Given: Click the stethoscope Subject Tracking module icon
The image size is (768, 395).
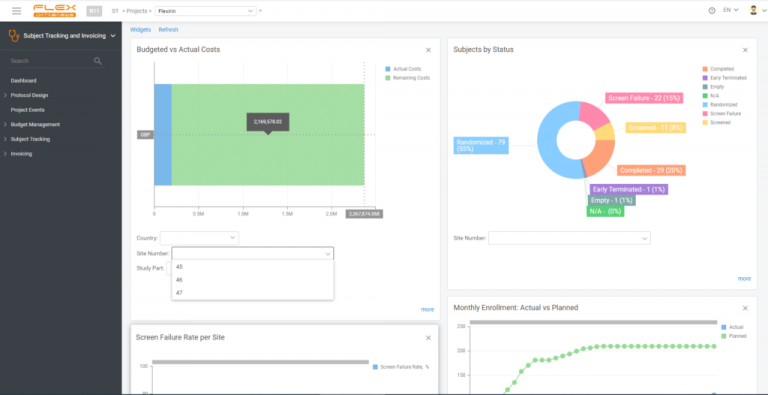Looking at the screenshot, I should (14, 36).
